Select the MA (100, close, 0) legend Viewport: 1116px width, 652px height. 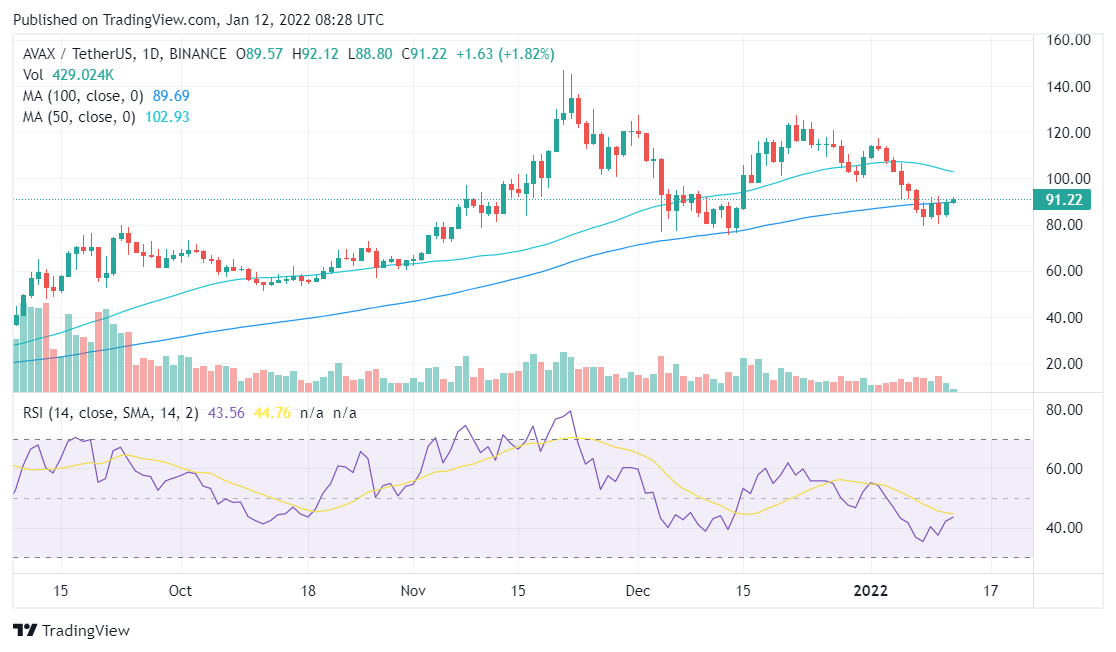pos(78,96)
